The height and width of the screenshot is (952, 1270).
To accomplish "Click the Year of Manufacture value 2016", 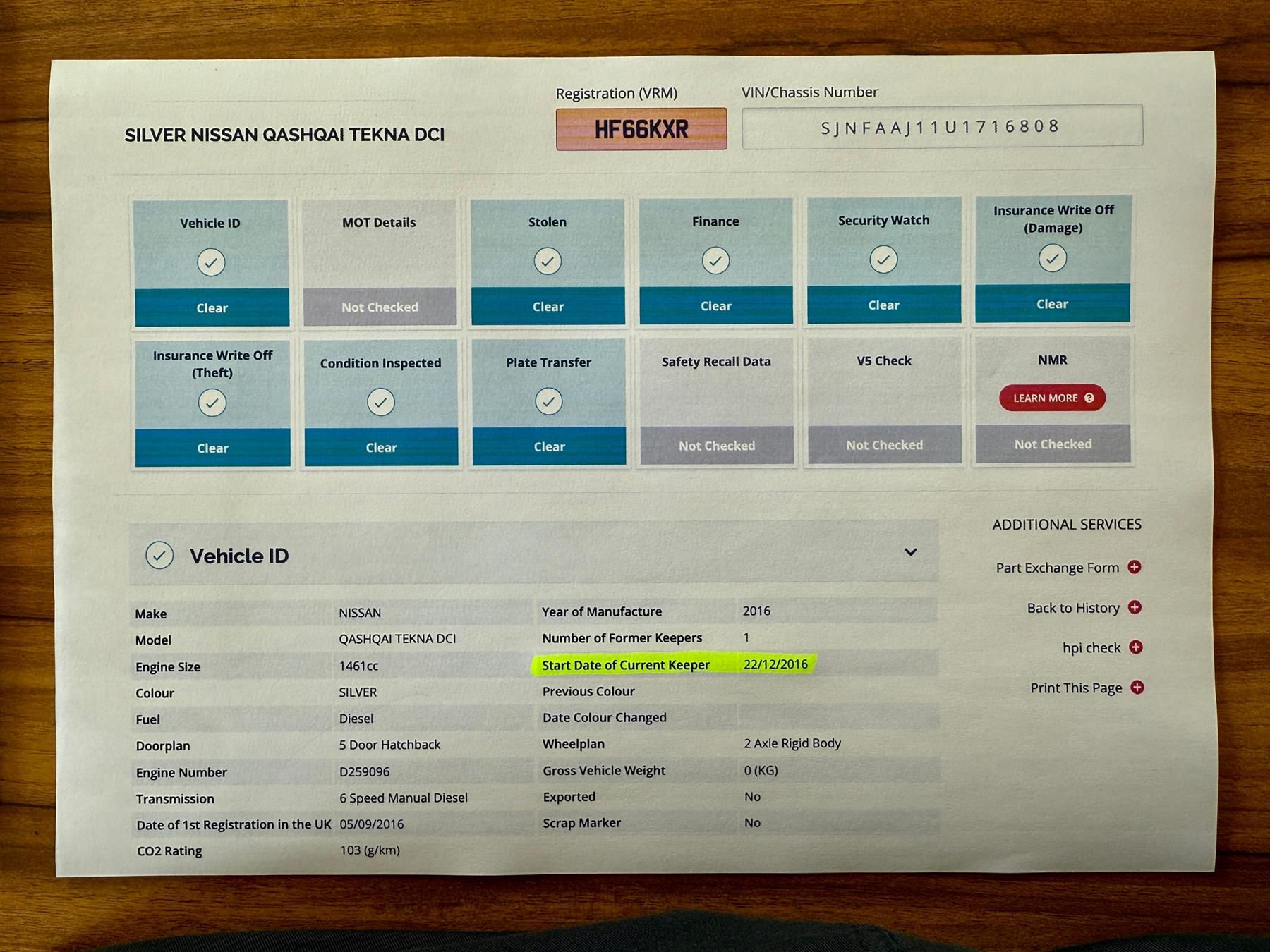I will click(756, 611).
